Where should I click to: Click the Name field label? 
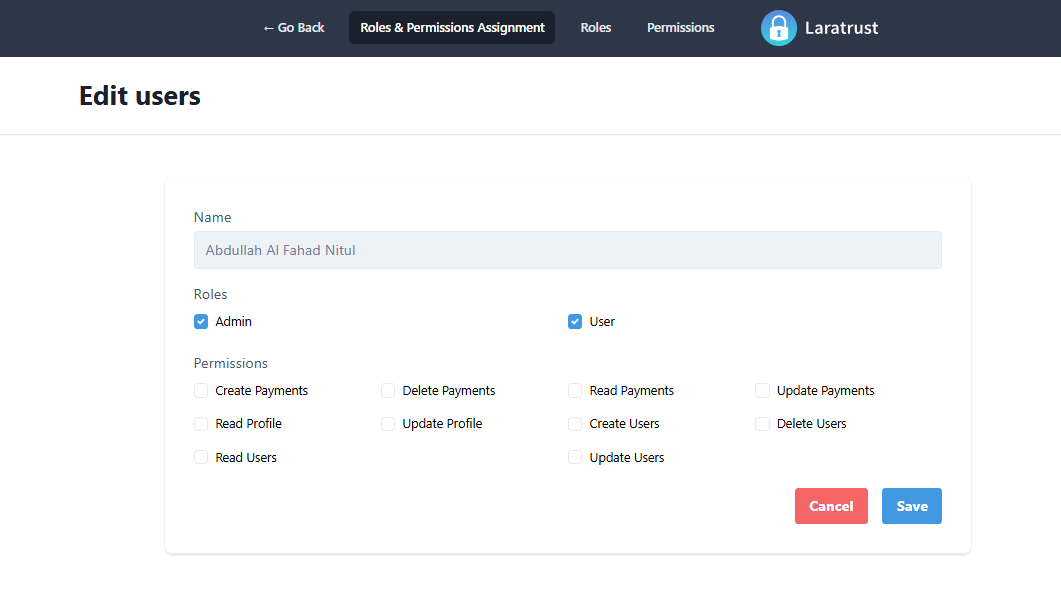(x=212, y=217)
